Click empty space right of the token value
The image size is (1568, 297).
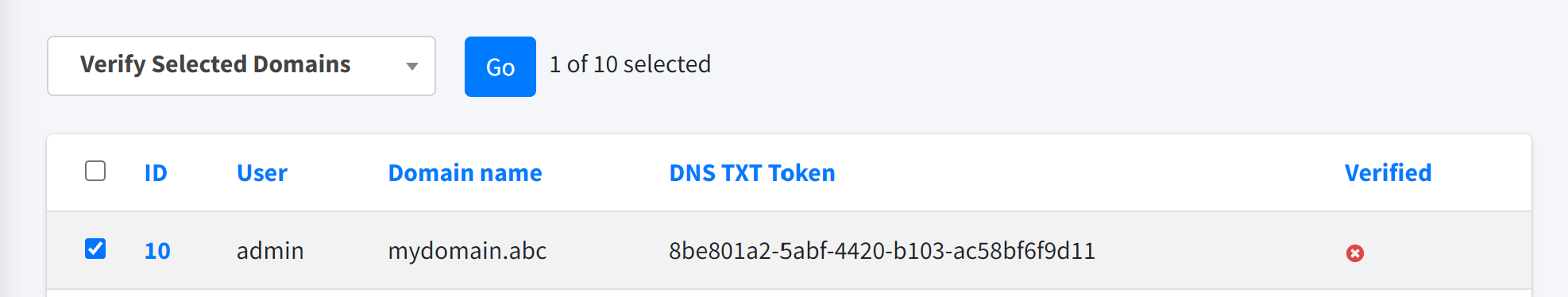(1215, 251)
